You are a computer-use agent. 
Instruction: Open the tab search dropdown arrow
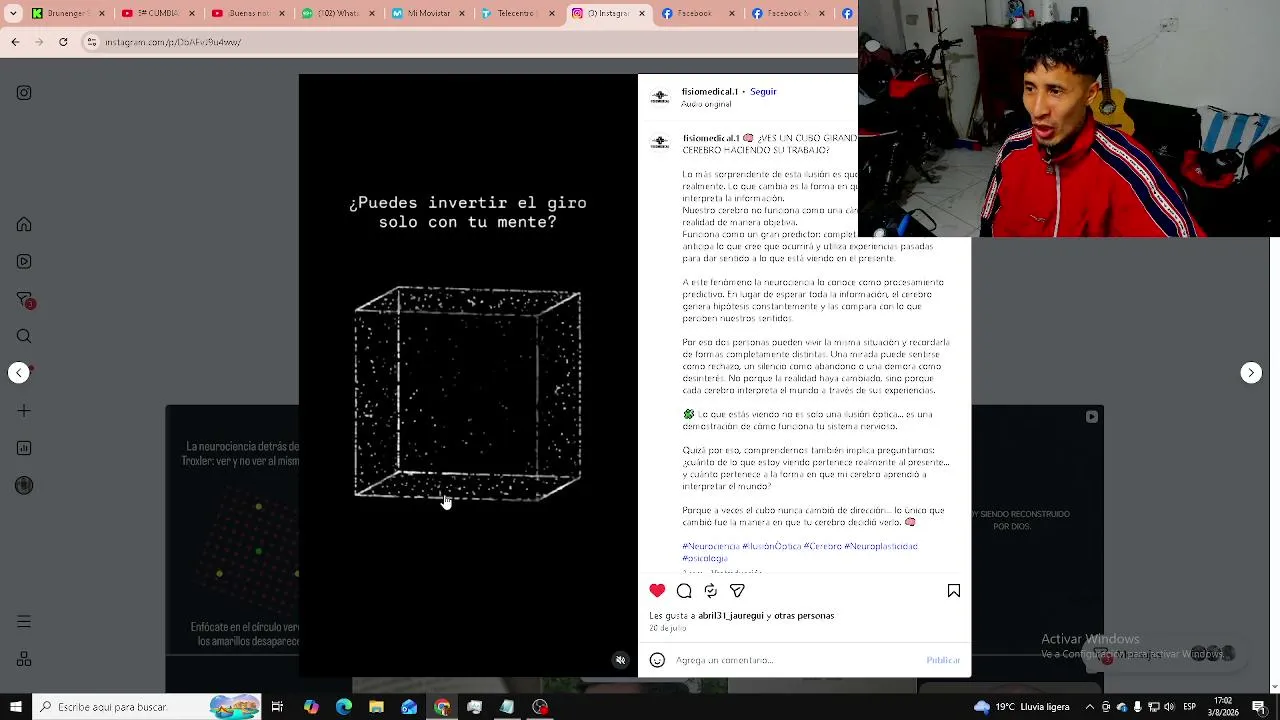point(11,13)
